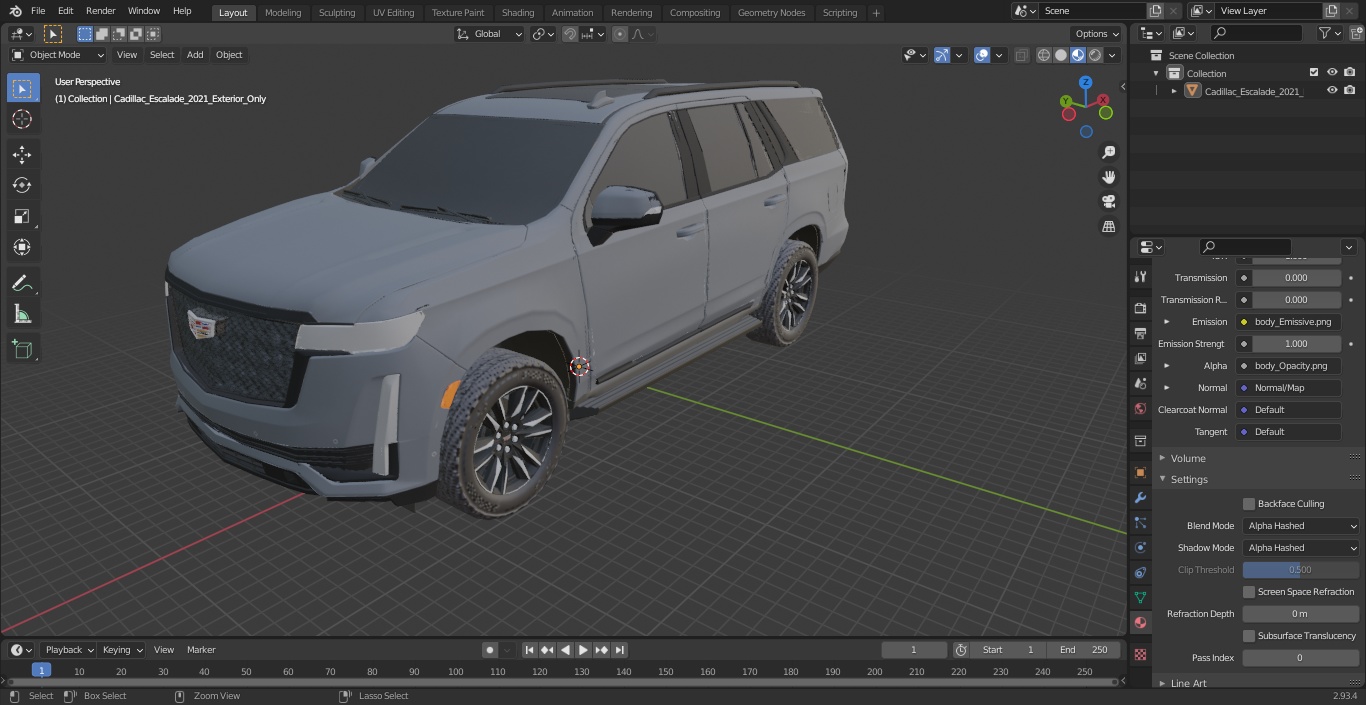Open the File menu
The height and width of the screenshot is (705, 1366).
38,11
